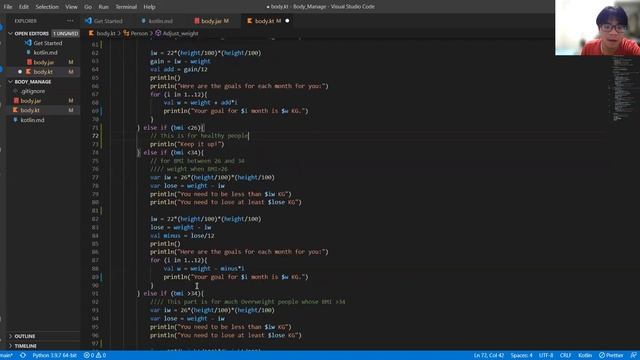Click the 'else if (bmi >34)' line
Viewport: 640px width, 360px height.
pos(170,293)
